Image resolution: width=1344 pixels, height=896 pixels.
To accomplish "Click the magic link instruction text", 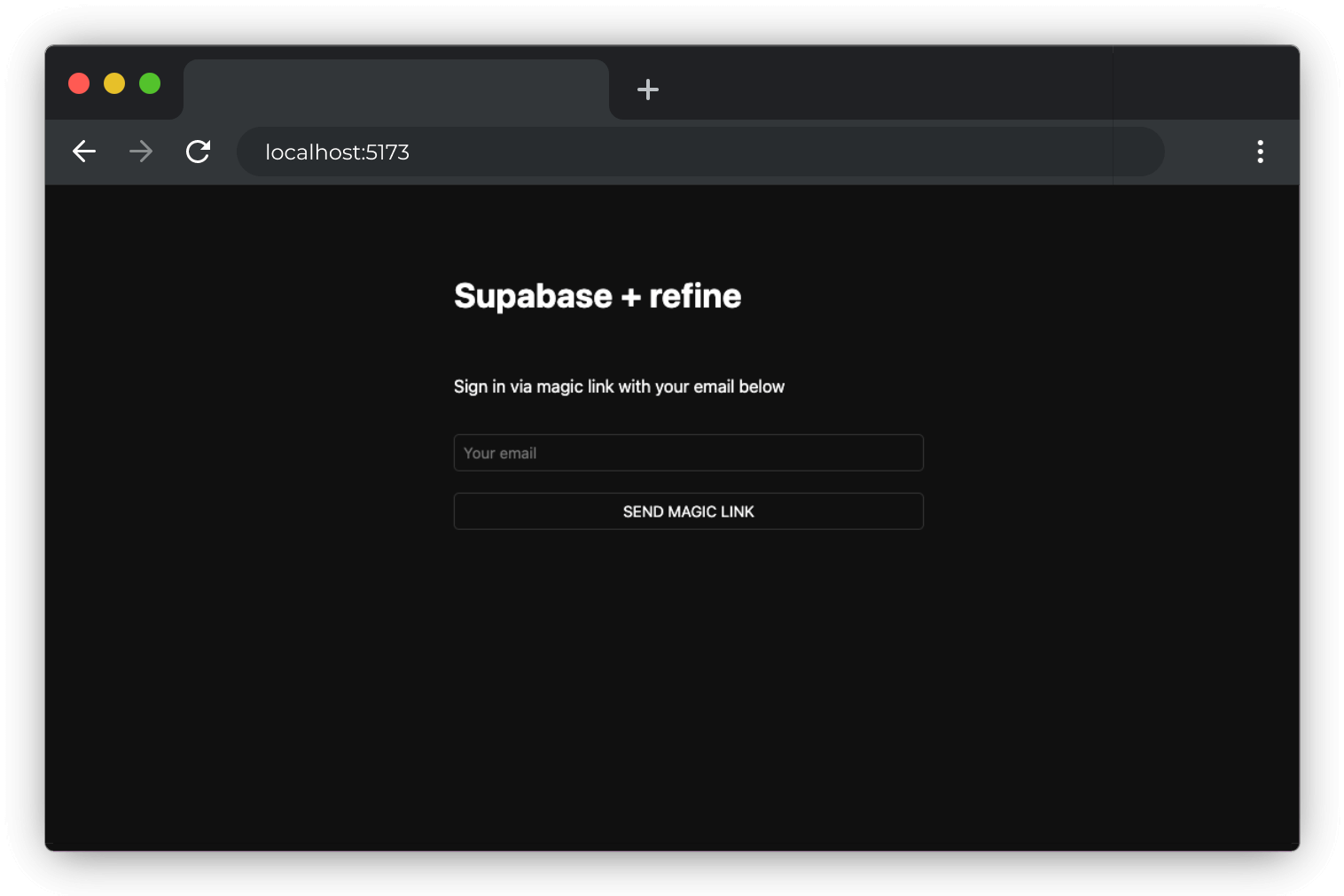I will 618,386.
